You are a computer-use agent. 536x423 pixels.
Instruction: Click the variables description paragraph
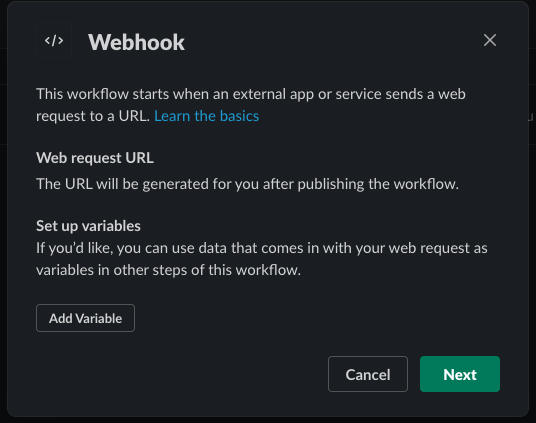coord(262,259)
